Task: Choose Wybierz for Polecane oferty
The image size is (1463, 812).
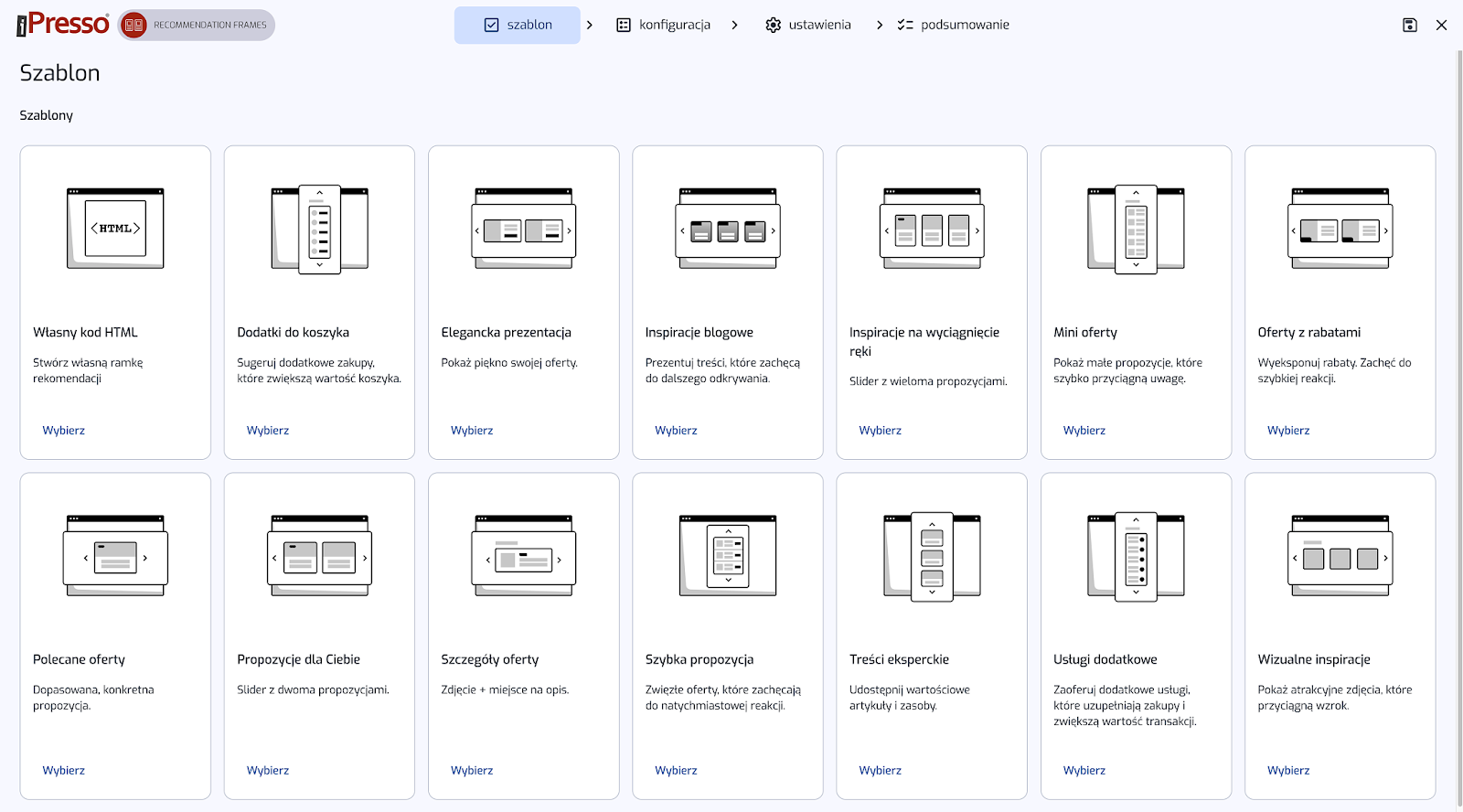Action: pos(64,771)
